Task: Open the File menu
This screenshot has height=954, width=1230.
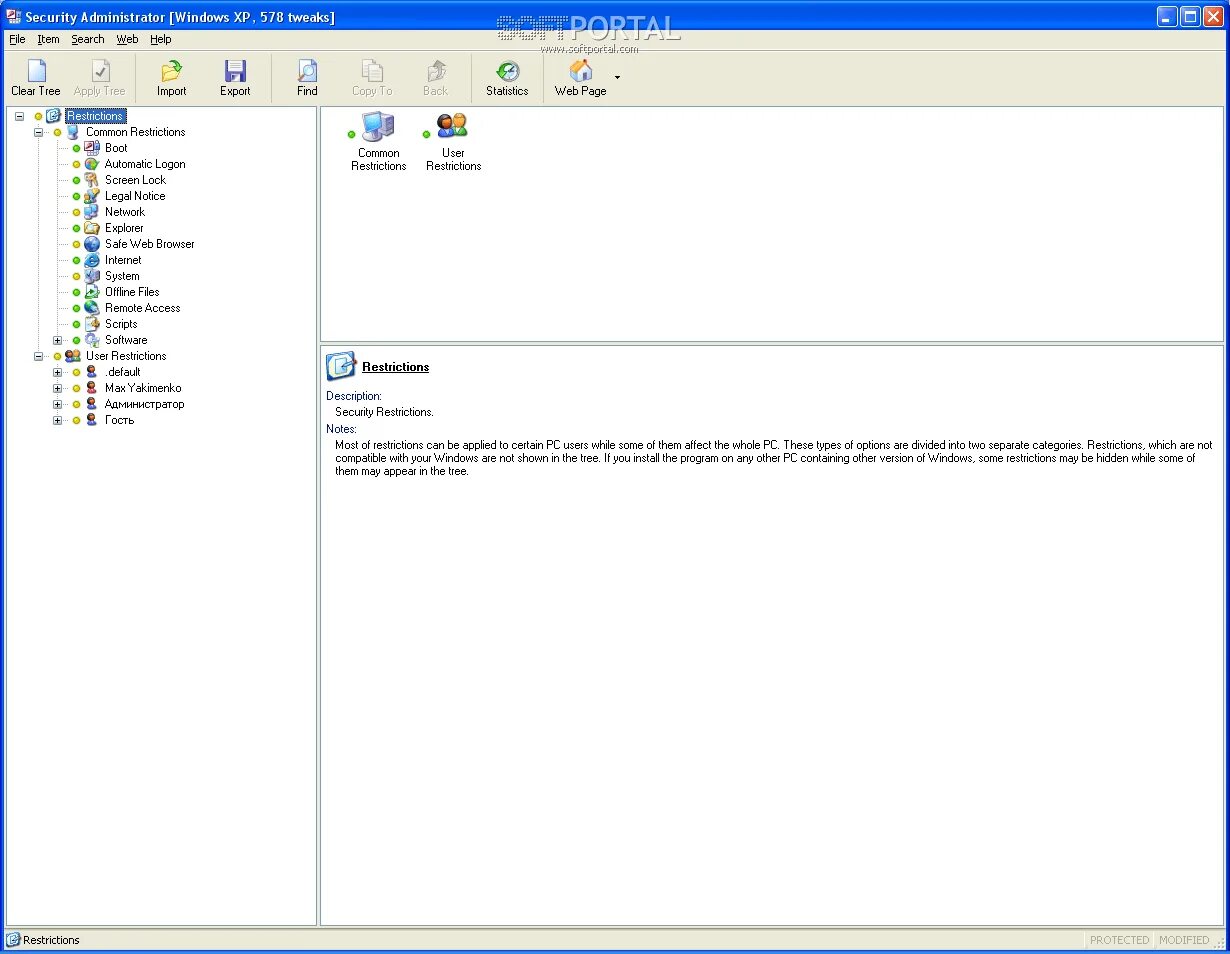Action: (x=17, y=39)
